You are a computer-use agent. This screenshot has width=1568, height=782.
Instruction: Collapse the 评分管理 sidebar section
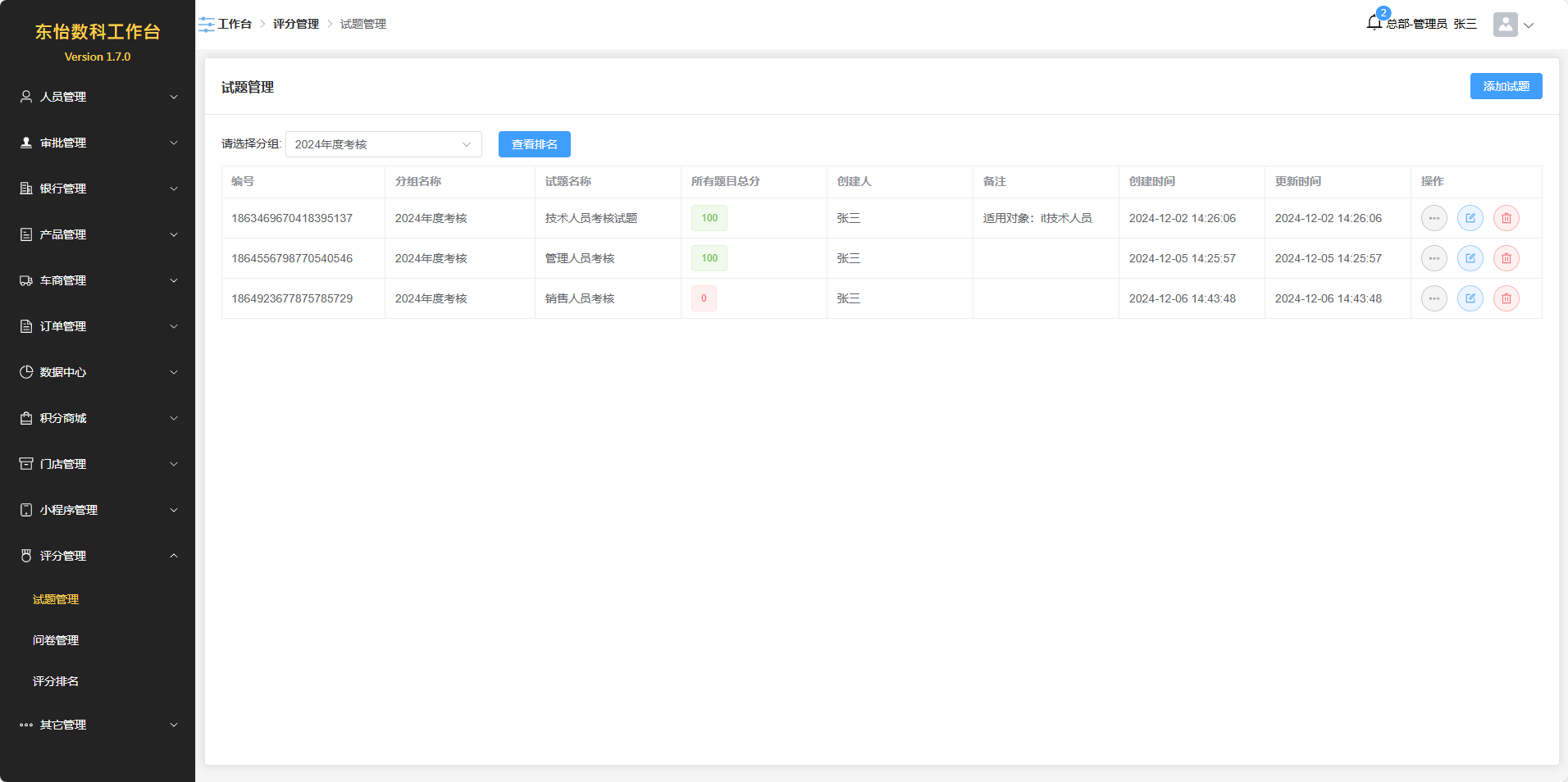(98, 556)
